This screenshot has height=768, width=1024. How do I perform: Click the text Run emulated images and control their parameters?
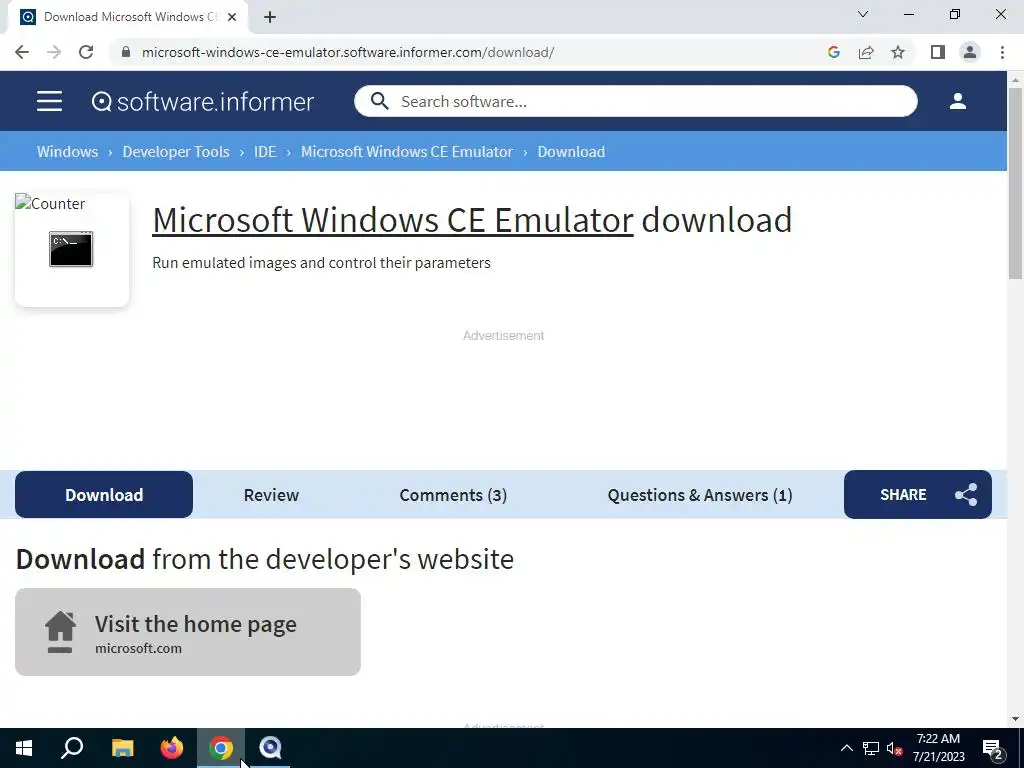321,263
